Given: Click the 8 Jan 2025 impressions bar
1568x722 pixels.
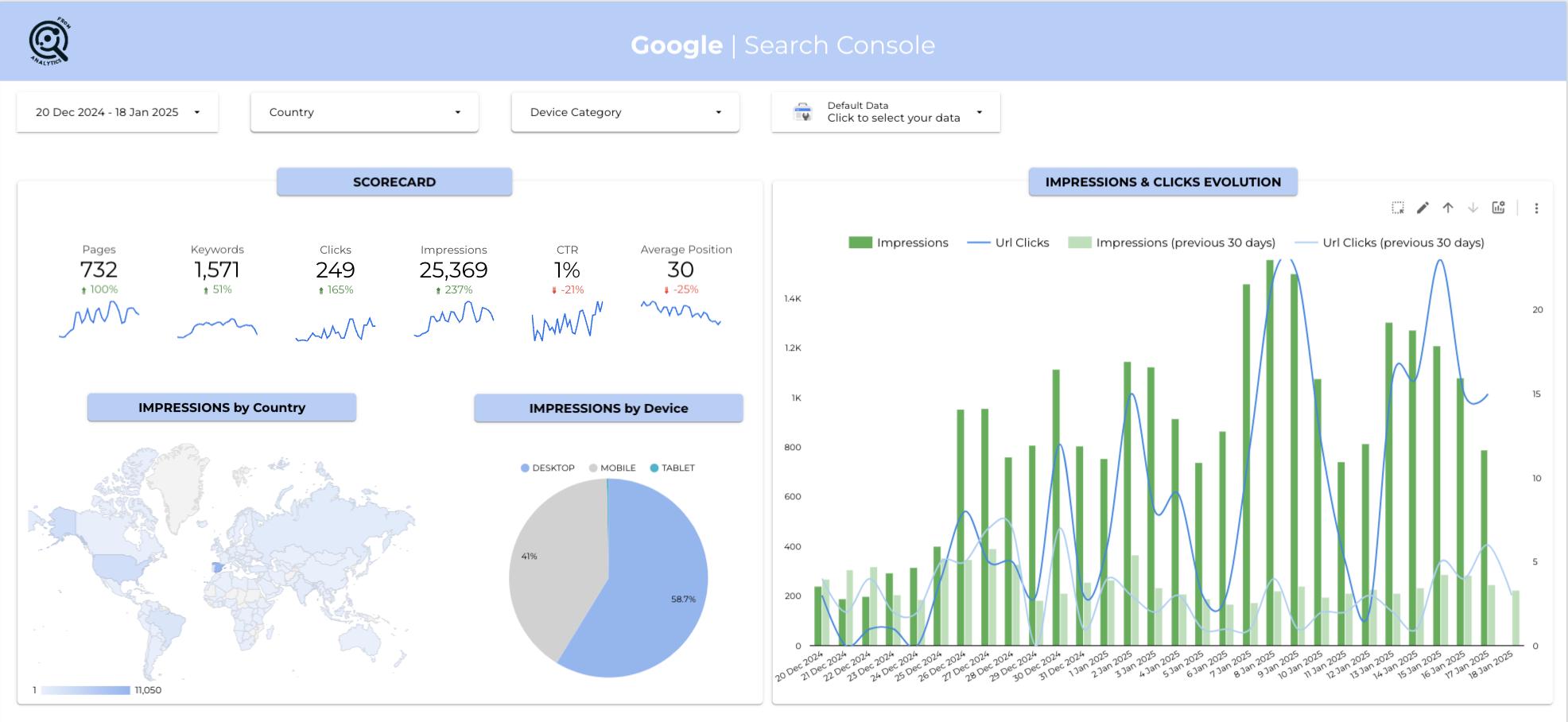Looking at the screenshot, I should click(1270, 452).
